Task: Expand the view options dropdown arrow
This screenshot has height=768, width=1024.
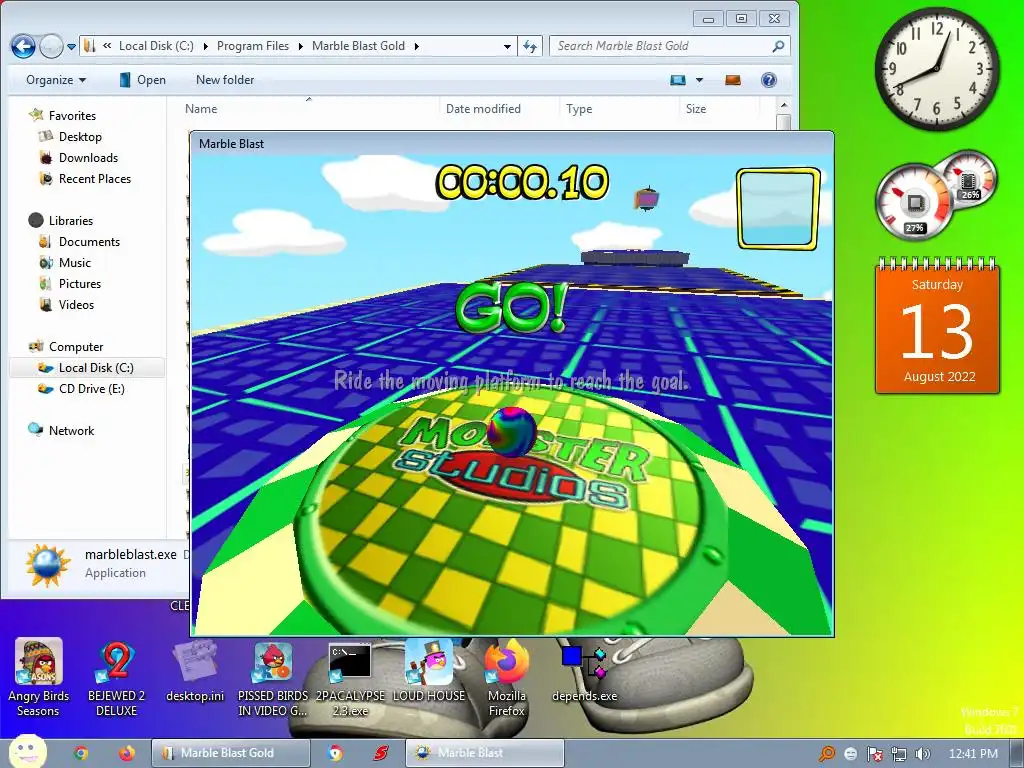Action: 699,80
